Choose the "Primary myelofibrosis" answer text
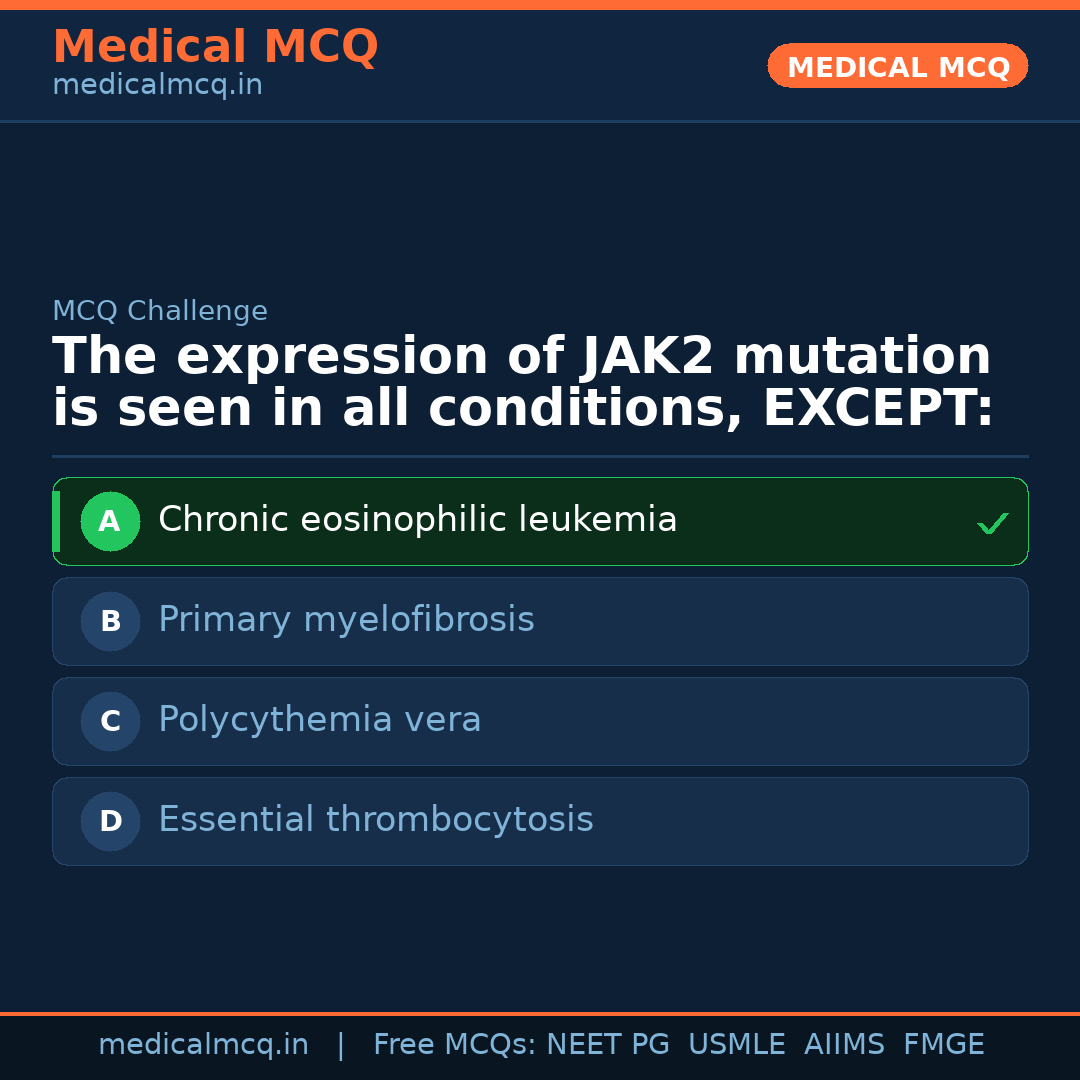Screen dimensions: 1080x1080 [346, 620]
